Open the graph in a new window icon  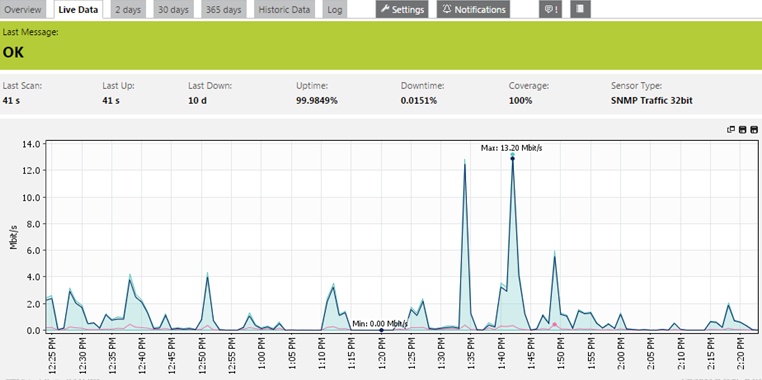click(730, 130)
